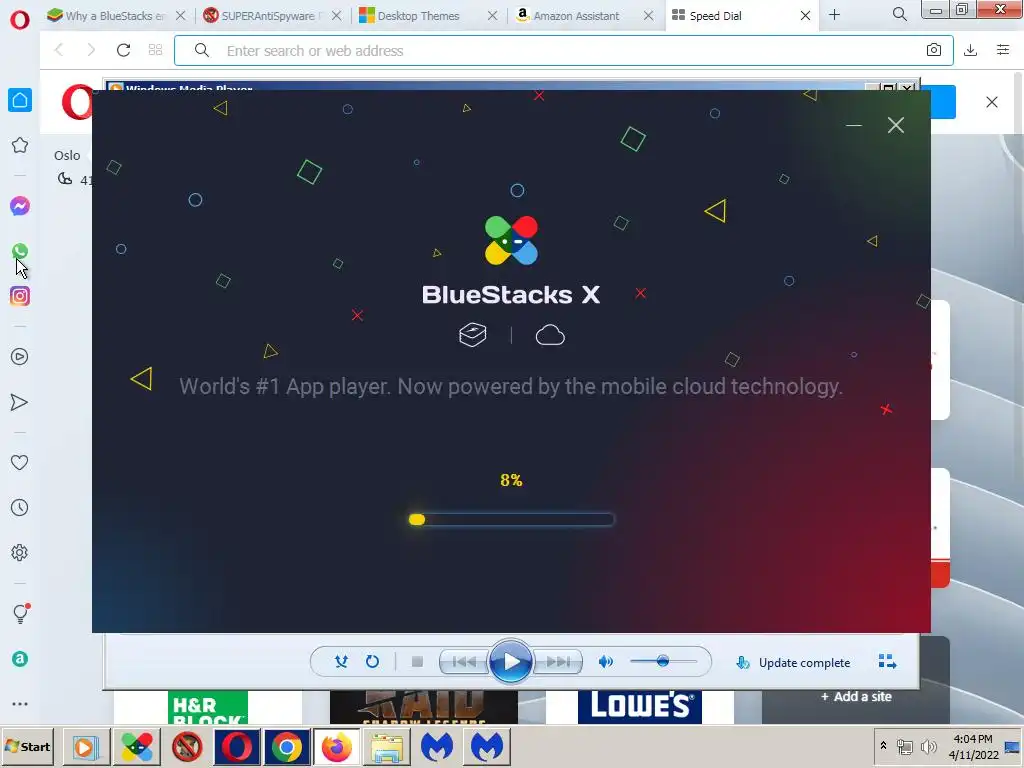
Task: Open the Easy Setup icon
Action: click(x=1003, y=50)
